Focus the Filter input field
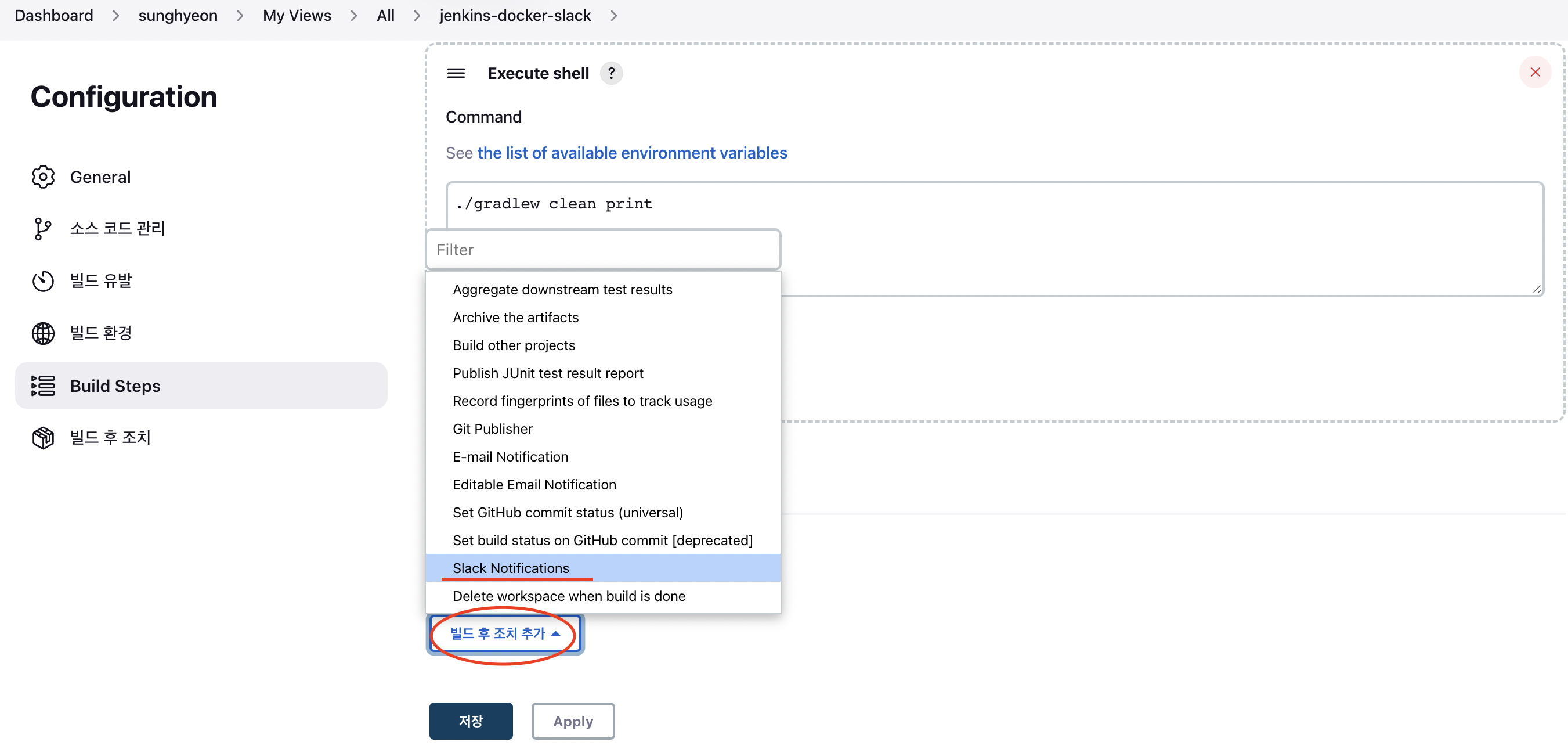This screenshot has height=749, width=1568. [x=602, y=250]
